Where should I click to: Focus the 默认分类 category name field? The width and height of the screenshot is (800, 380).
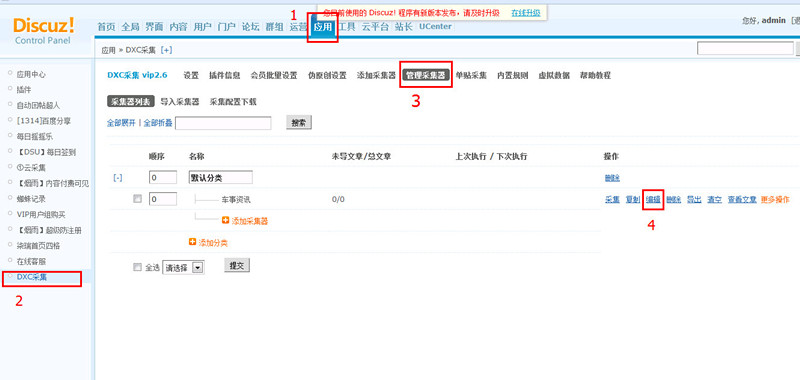point(220,178)
